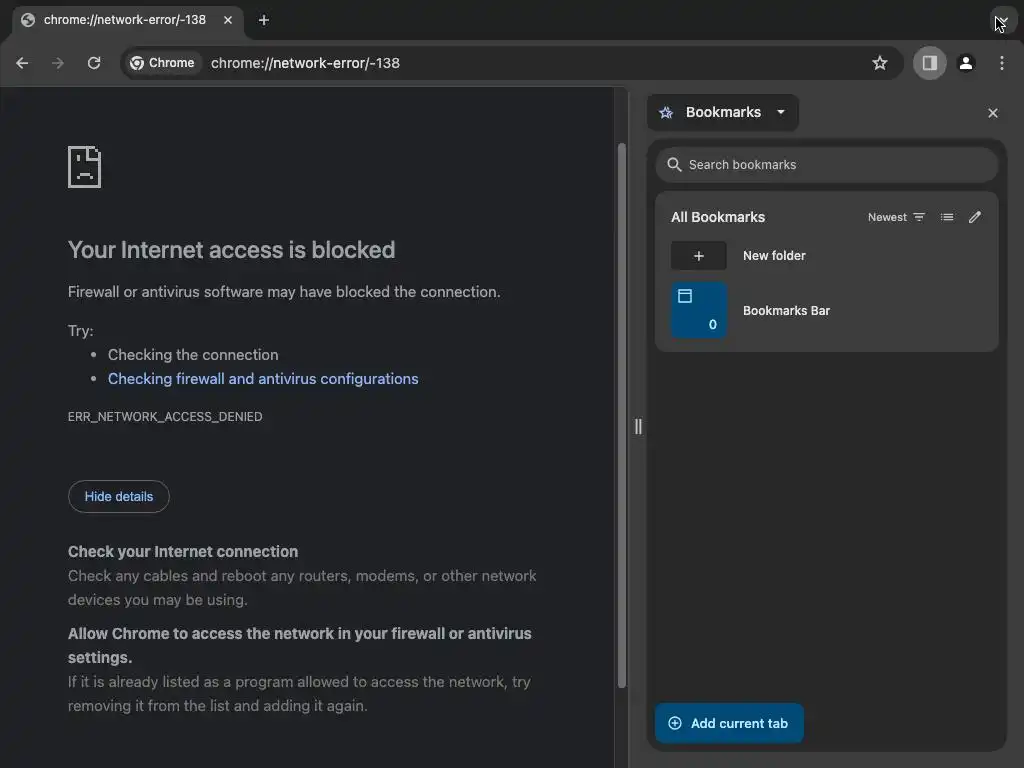Screen dimensions: 1024x768
Task: Expand the tab search chevron
Action: point(1001,20)
